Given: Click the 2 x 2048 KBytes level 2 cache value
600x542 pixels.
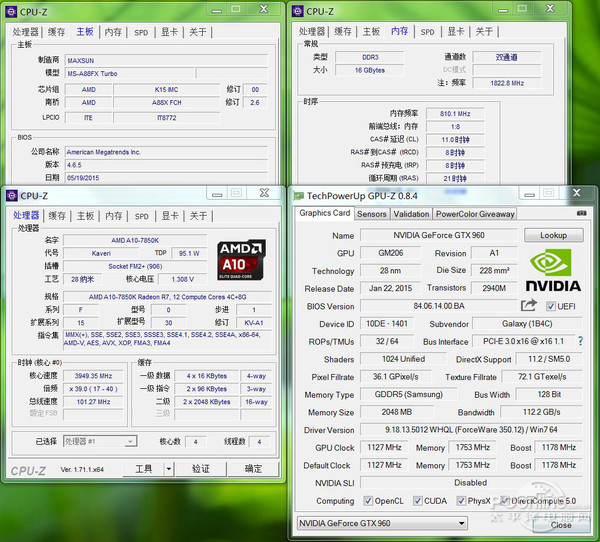Looking at the screenshot, I should pos(207,402).
